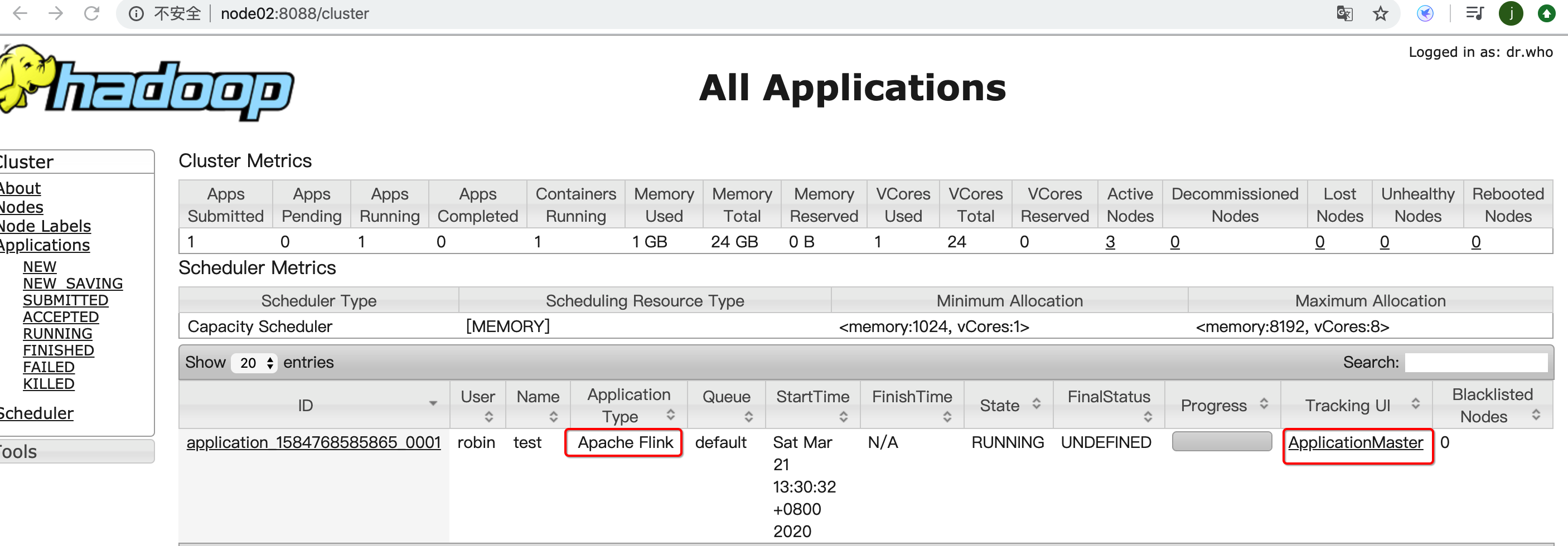
Task: Expand the Cluster sidebar section
Action: coord(76,162)
